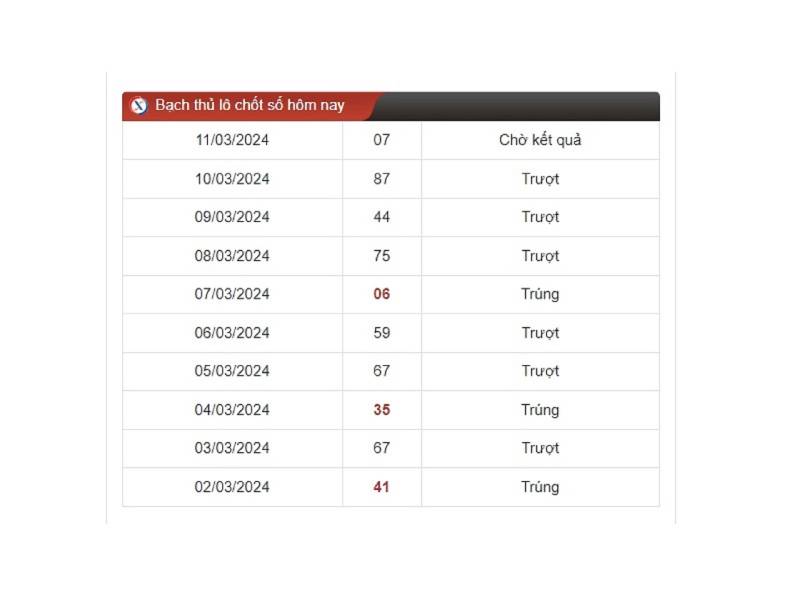Click the Chờ kết quả status text
800x615 pixels.
[539, 140]
